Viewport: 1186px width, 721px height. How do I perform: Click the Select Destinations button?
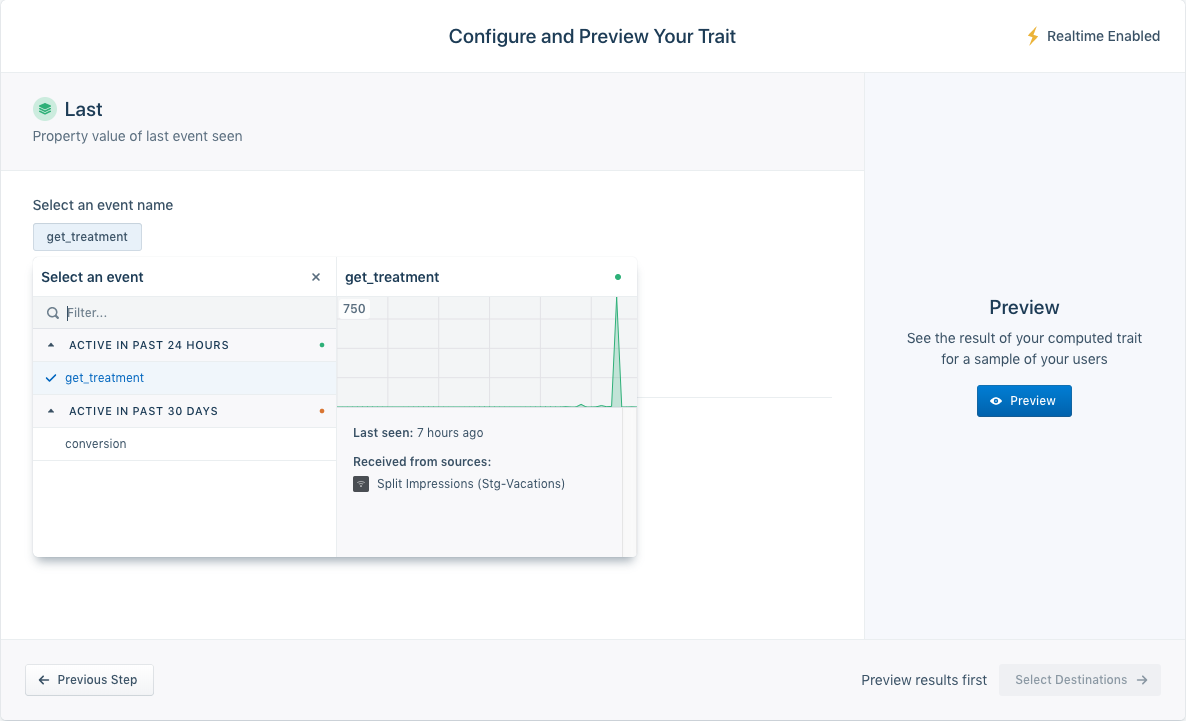(1080, 680)
